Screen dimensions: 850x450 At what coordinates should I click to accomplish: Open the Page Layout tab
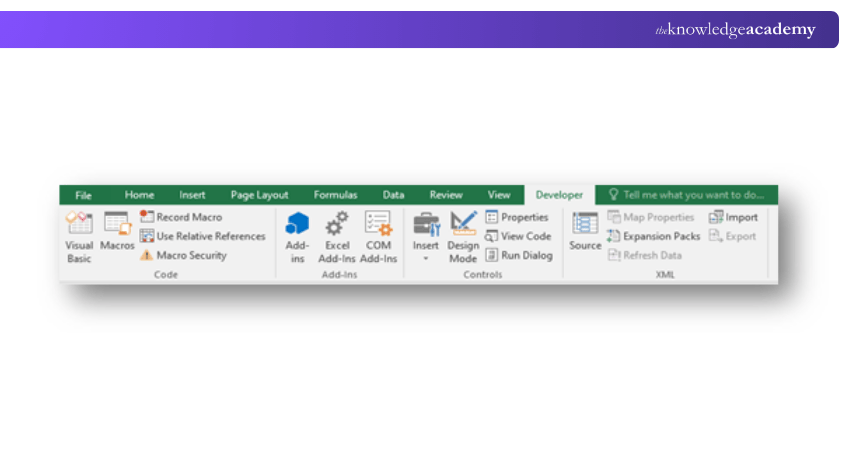click(x=259, y=195)
